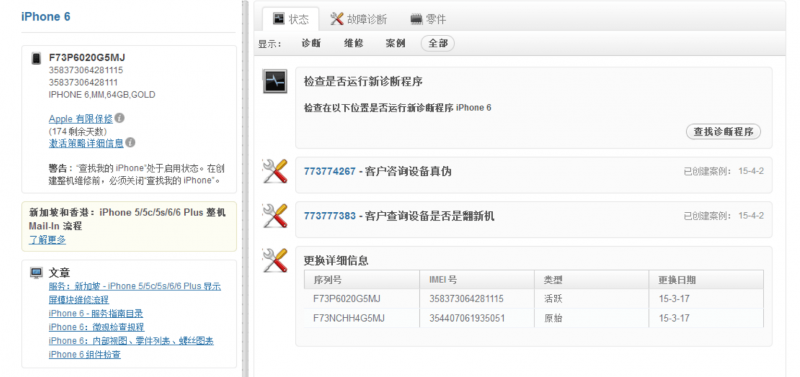Click the 类型 column header
The image size is (800, 377).
(592, 280)
